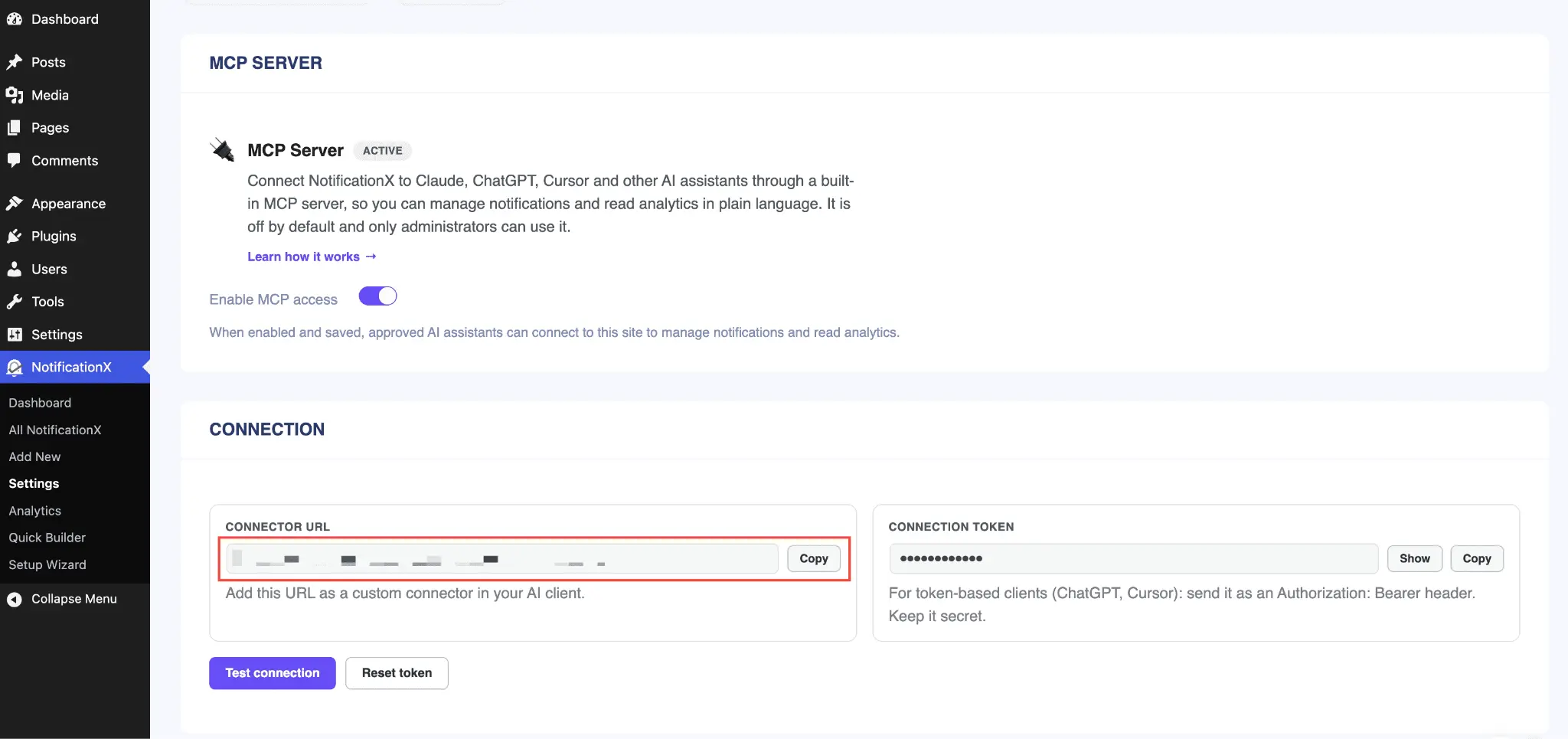
Task: Open Quick Builder submenu item
Action: pos(47,538)
